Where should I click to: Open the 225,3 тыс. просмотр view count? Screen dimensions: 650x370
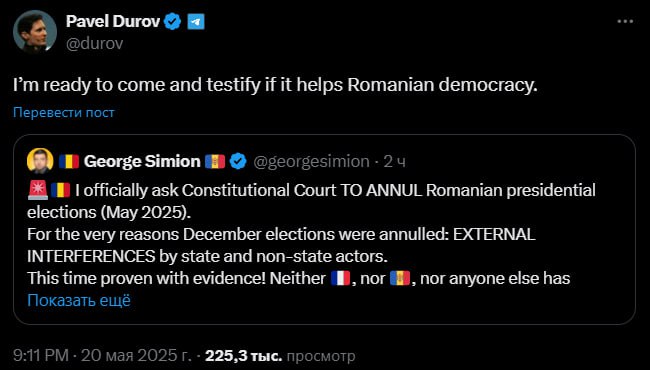click(280, 356)
